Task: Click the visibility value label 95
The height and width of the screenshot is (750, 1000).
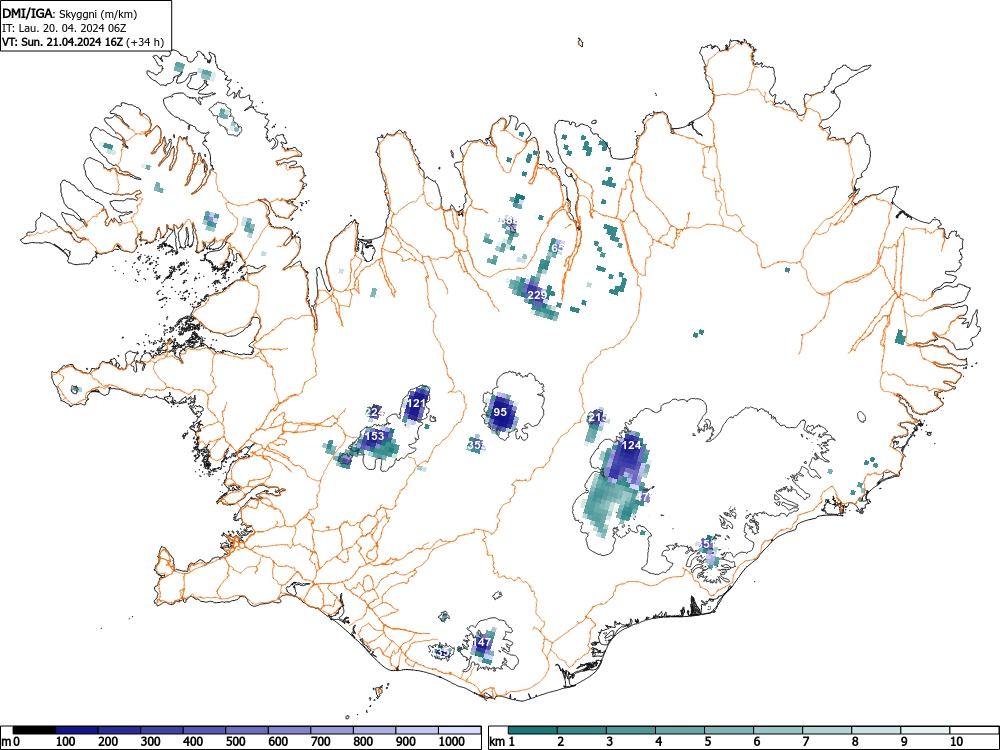Action: 501,412
